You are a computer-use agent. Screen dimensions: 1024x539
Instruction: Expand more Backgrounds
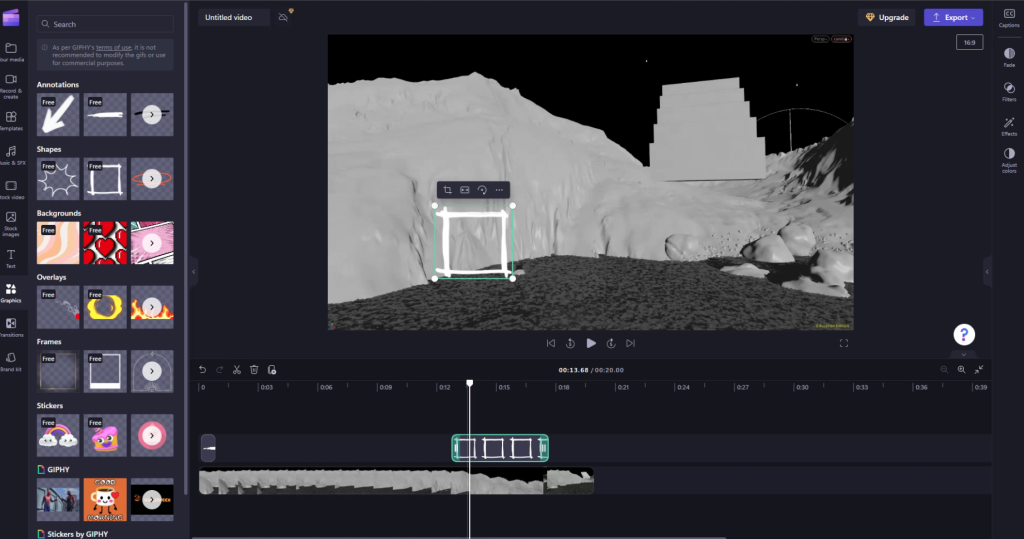(x=152, y=242)
